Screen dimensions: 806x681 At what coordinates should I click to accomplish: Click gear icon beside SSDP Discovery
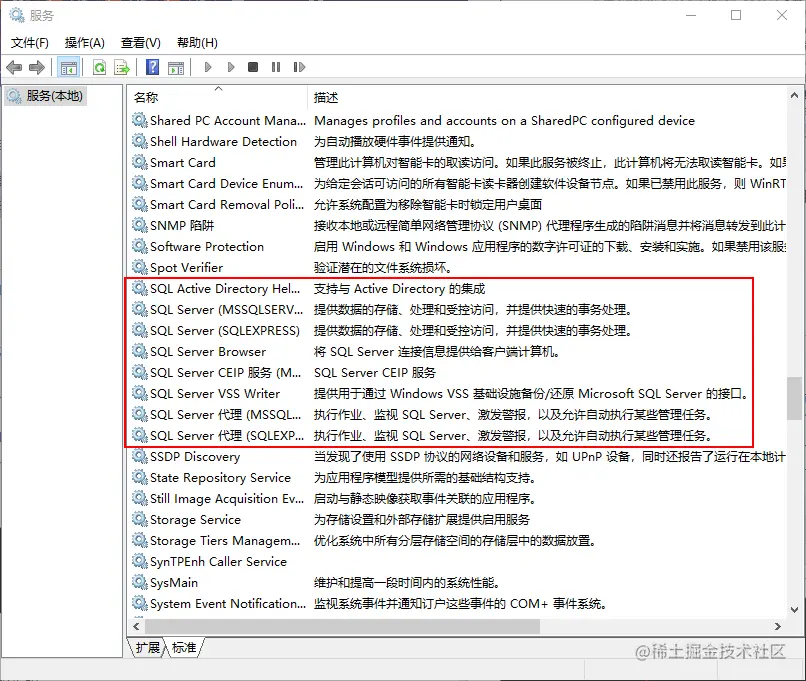tap(140, 456)
